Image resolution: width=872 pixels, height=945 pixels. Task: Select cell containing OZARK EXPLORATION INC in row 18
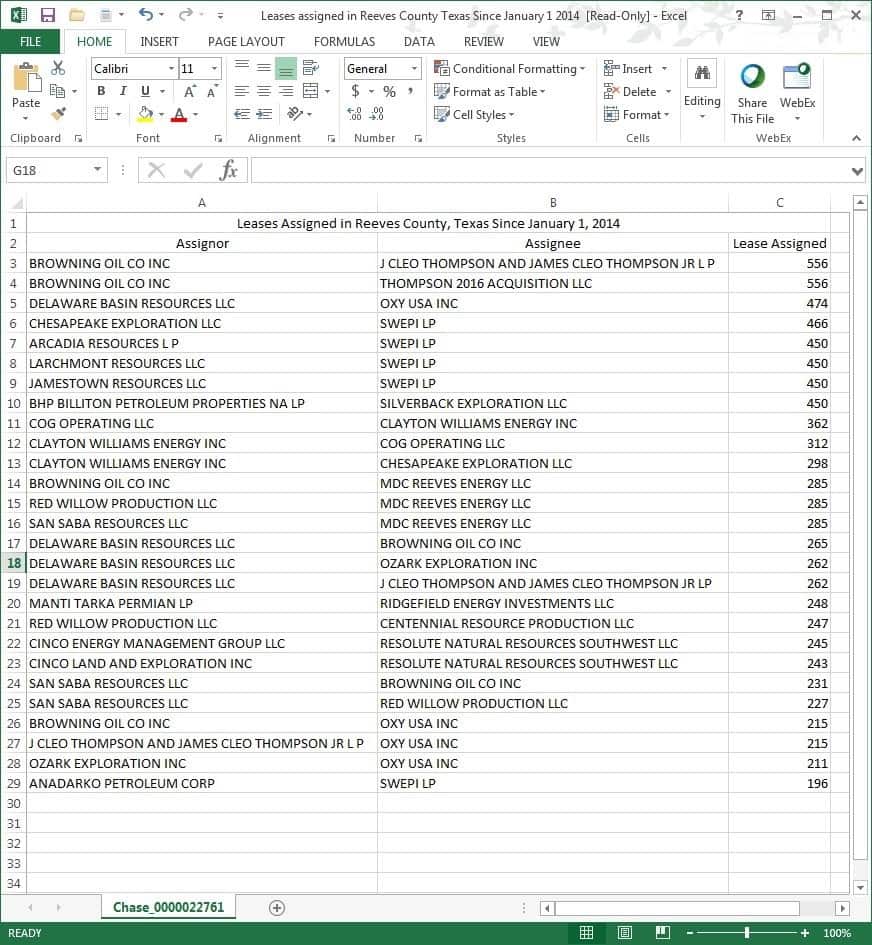(553, 564)
